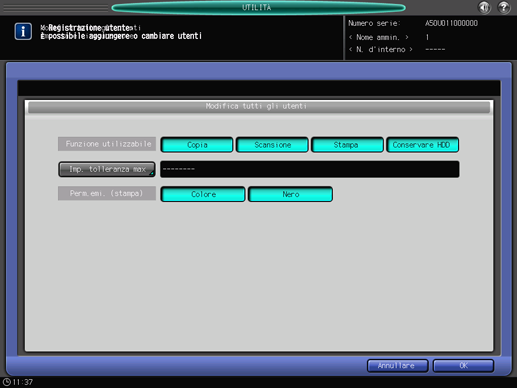Viewport: 517px width, 388px height.
Task: Click the Perm.emi. (stampa) label
Action: [x=107, y=193]
